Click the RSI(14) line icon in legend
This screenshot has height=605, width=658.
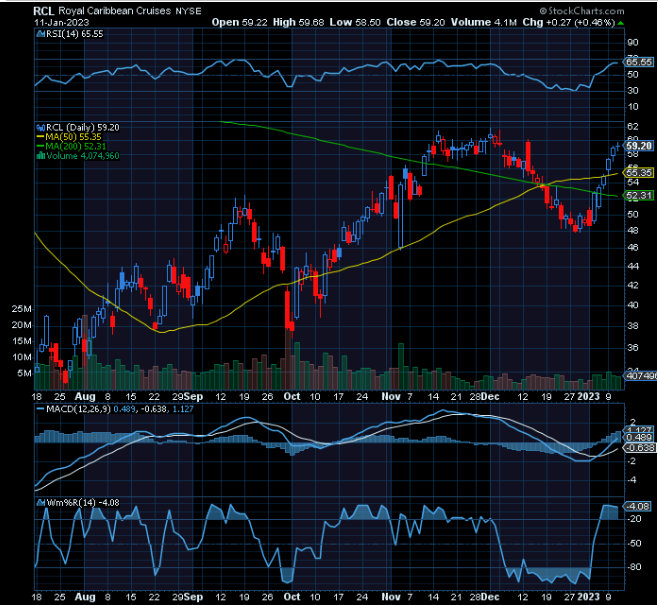(x=39, y=33)
